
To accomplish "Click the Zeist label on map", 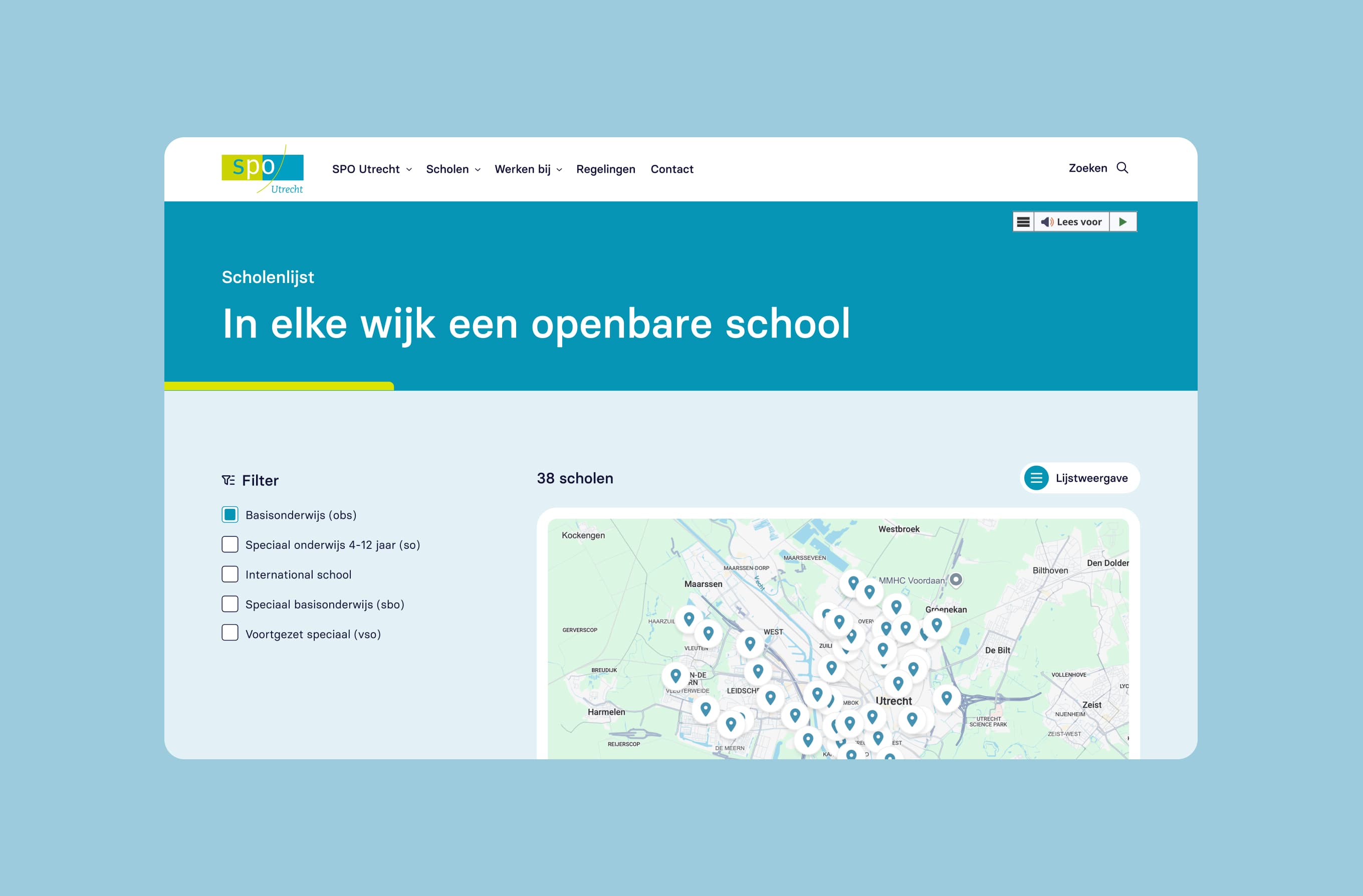I will [1091, 705].
